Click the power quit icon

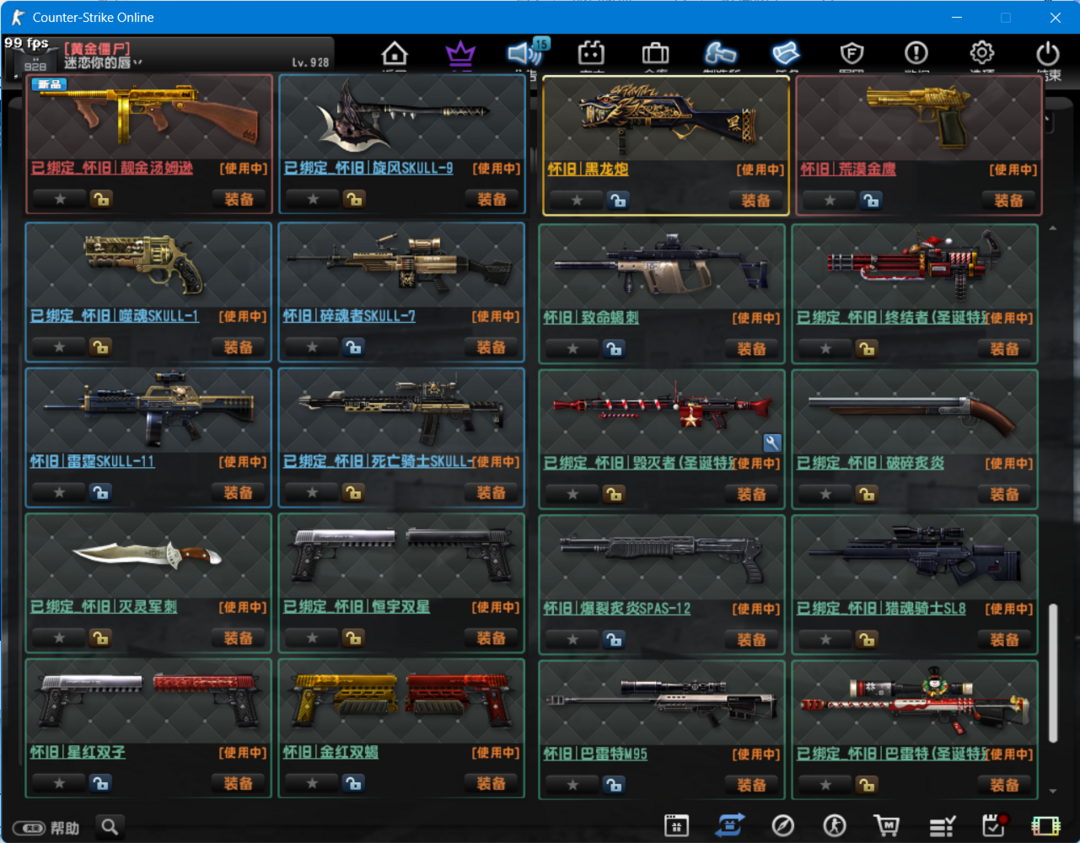tap(1047, 53)
